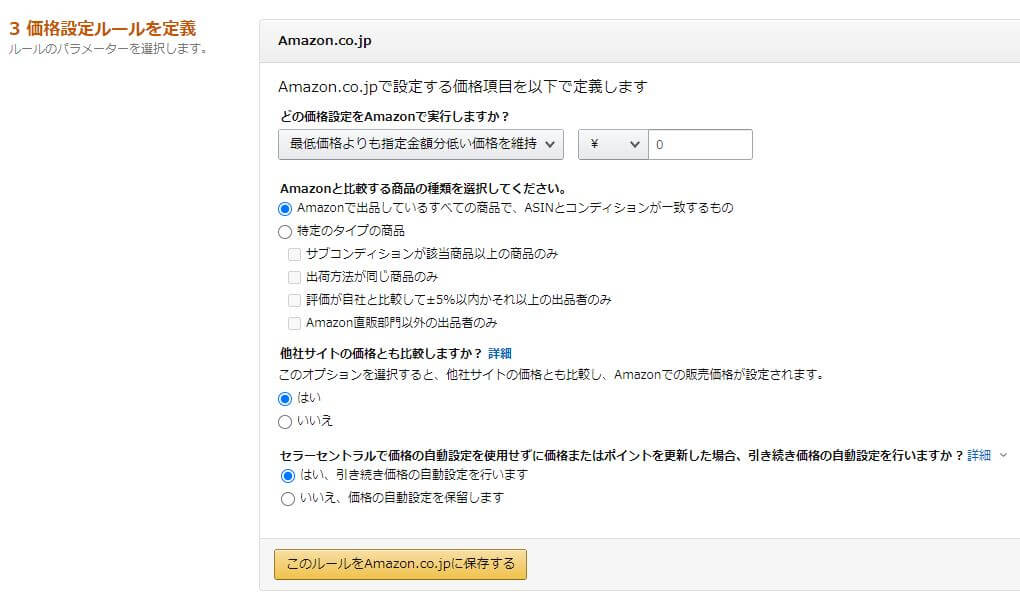Select radio Amazonで出品しているすべての商品

[x=285, y=209]
